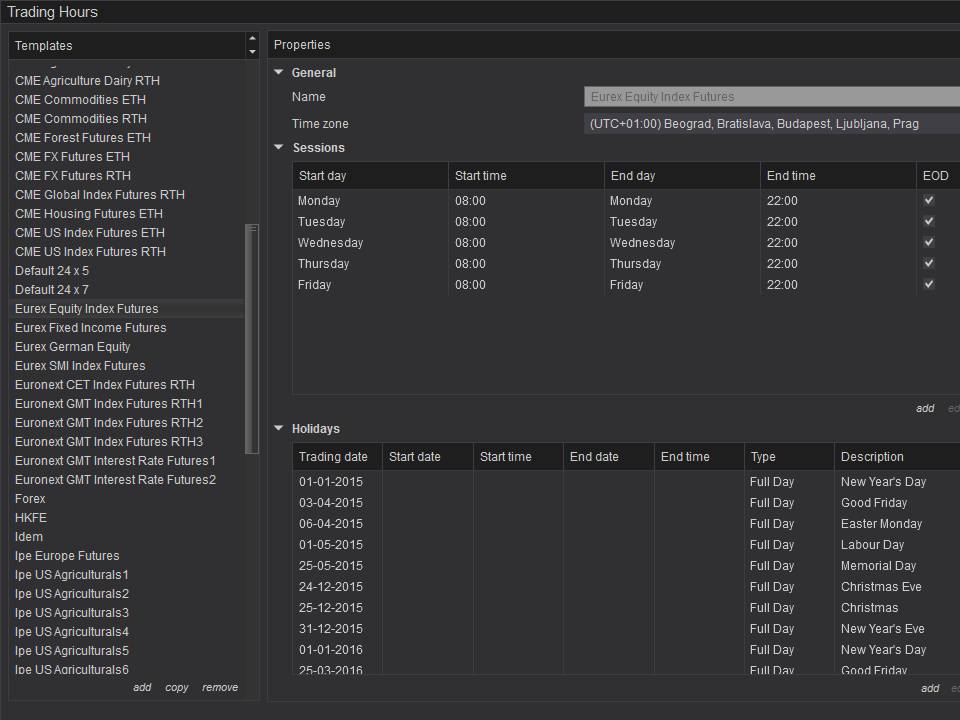The width and height of the screenshot is (960, 720).
Task: Click copy below the Templates list
Action: click(x=177, y=687)
